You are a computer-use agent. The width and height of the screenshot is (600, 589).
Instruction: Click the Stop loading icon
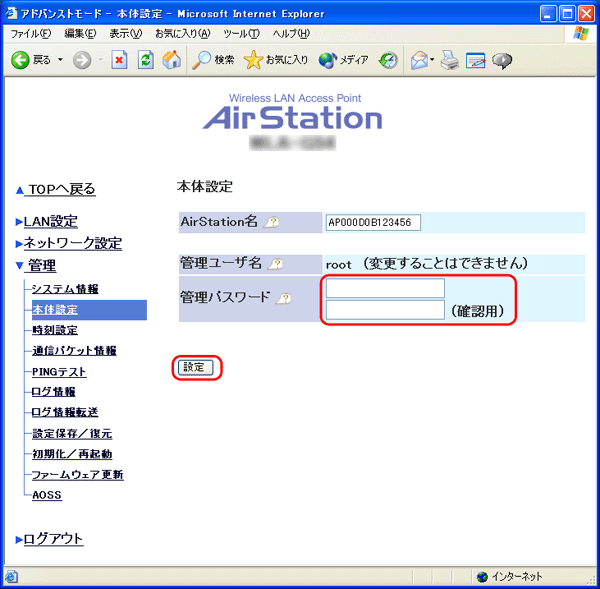point(119,60)
